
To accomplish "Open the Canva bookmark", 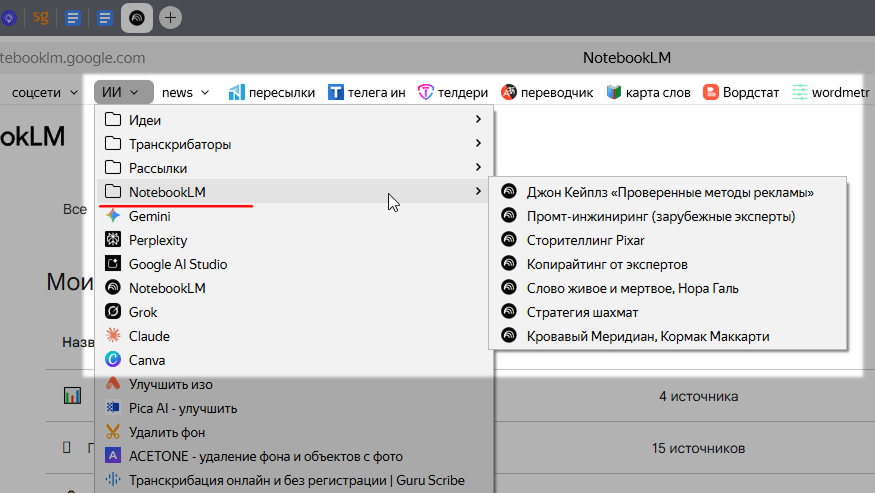I will pos(146,360).
